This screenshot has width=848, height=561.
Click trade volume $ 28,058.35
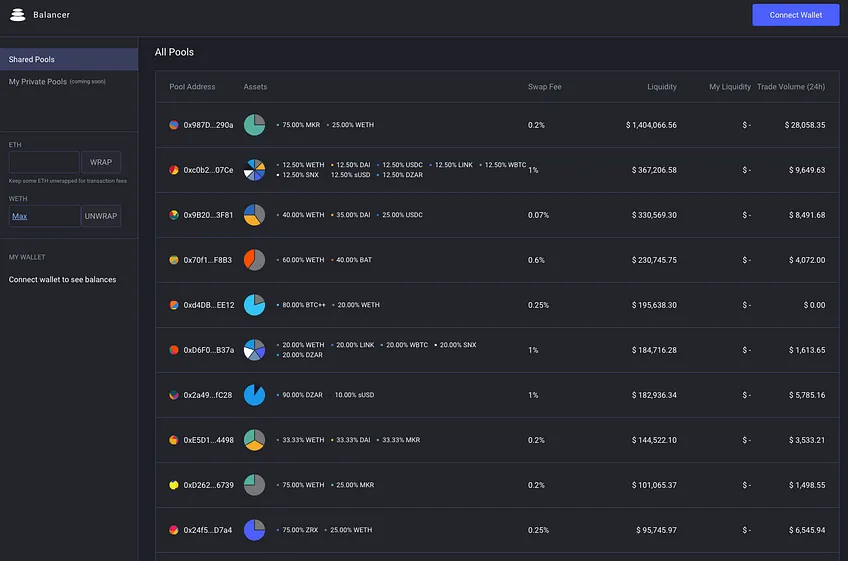coord(805,125)
